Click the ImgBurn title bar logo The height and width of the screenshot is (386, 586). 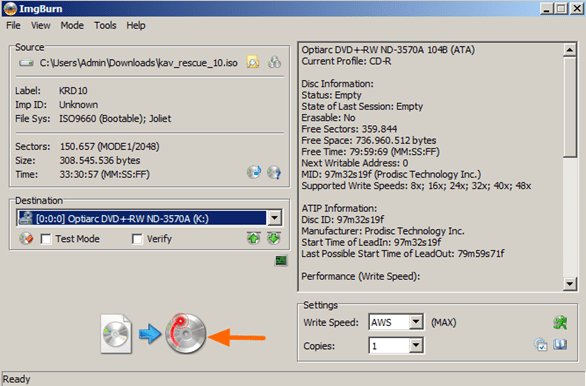click(10, 9)
